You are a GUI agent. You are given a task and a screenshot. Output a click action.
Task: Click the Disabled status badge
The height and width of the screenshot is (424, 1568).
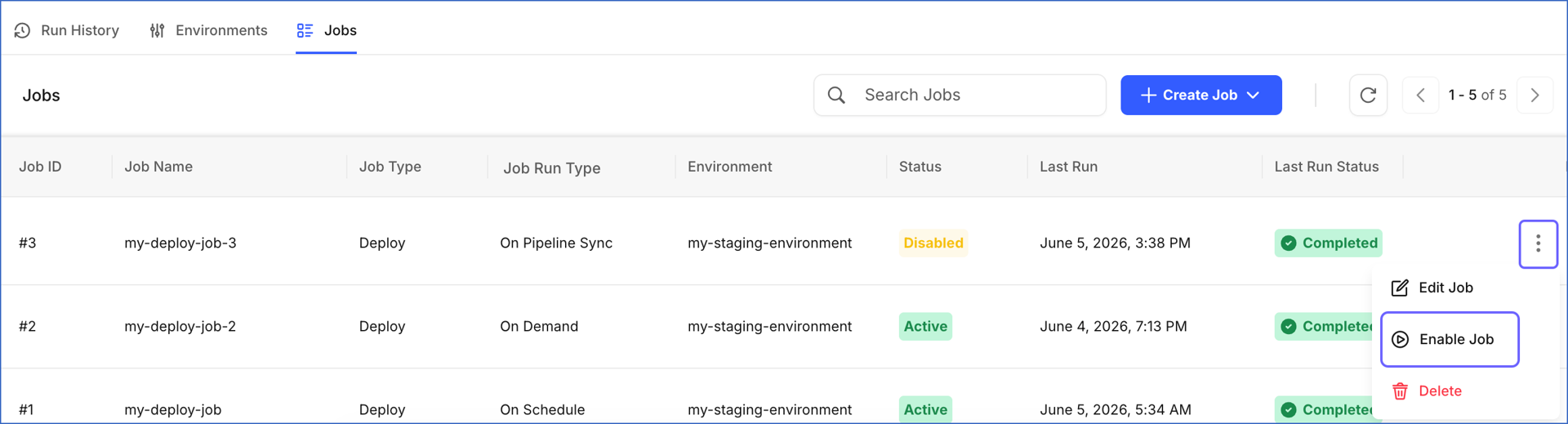click(x=933, y=243)
